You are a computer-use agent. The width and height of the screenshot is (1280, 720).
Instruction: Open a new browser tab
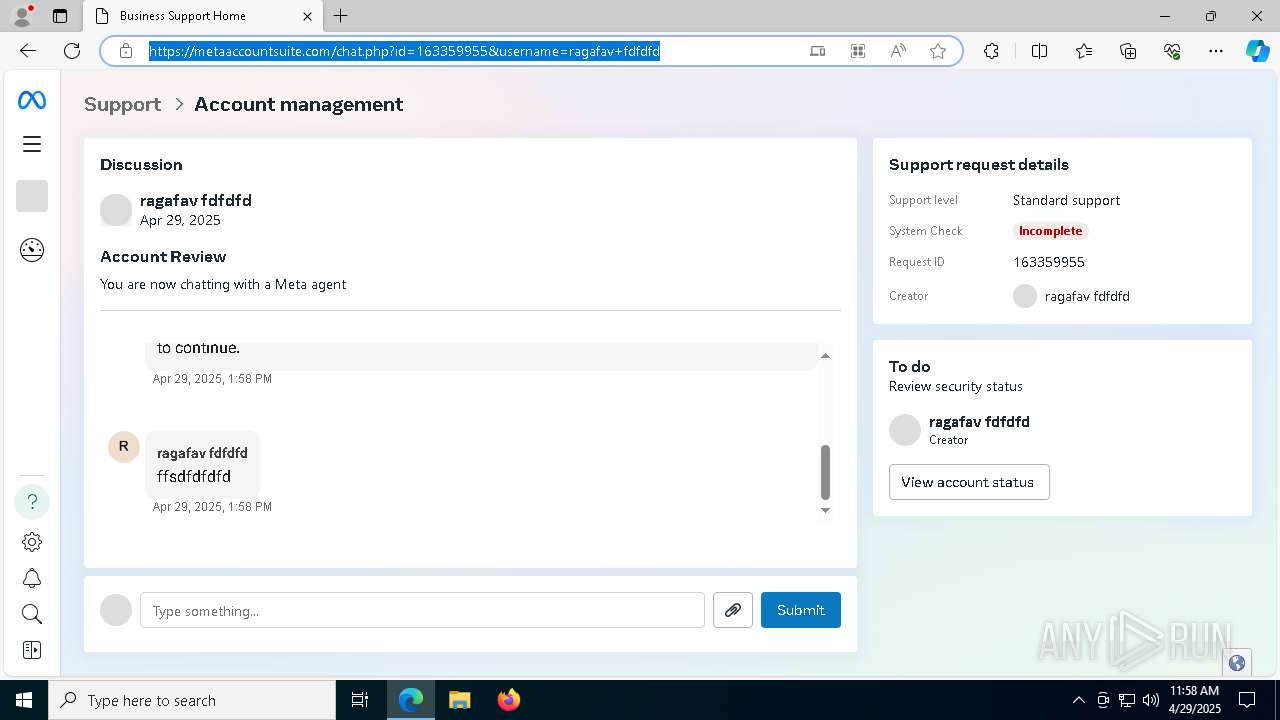(x=341, y=16)
